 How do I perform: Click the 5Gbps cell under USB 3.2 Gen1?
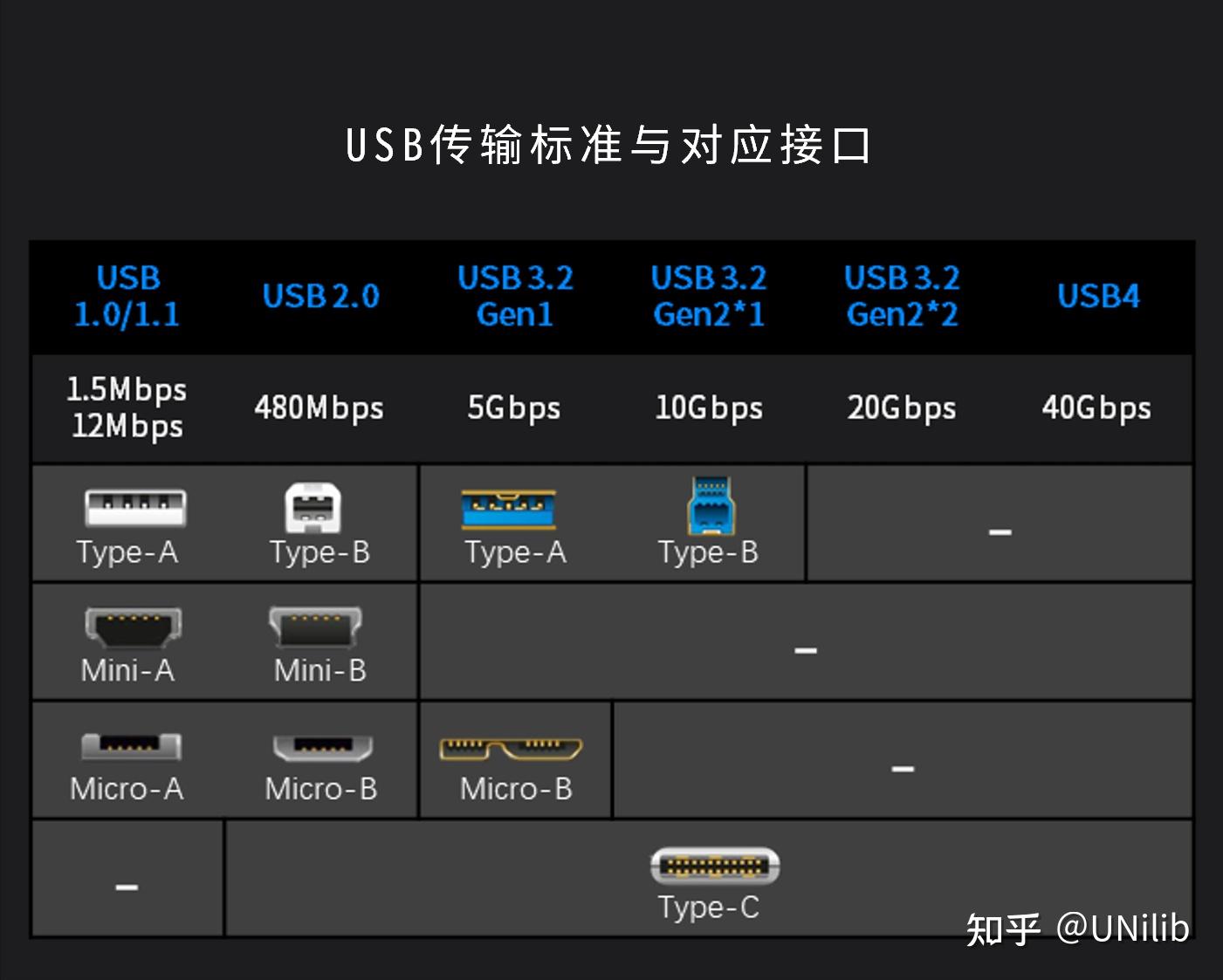[514, 408]
